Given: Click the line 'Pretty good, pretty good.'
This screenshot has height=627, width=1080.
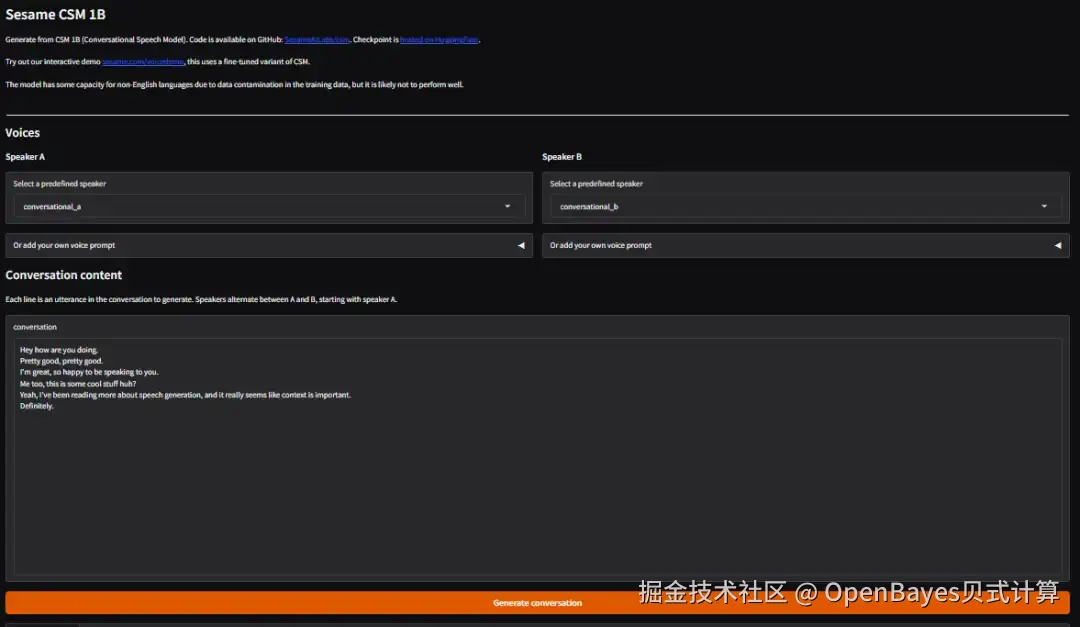Looking at the screenshot, I should (x=61, y=361).
